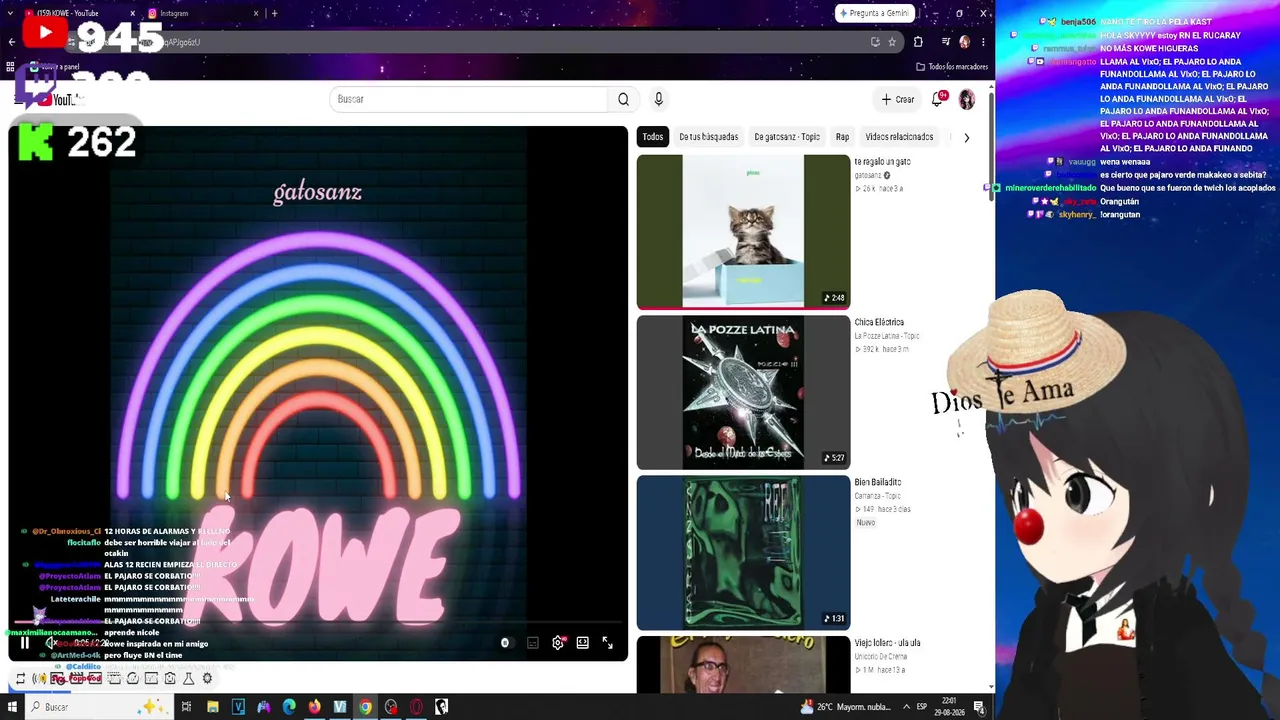Screen dimensions: 1280x720
Task: Open the taskbar clock showing 22:01
Action: point(948,707)
